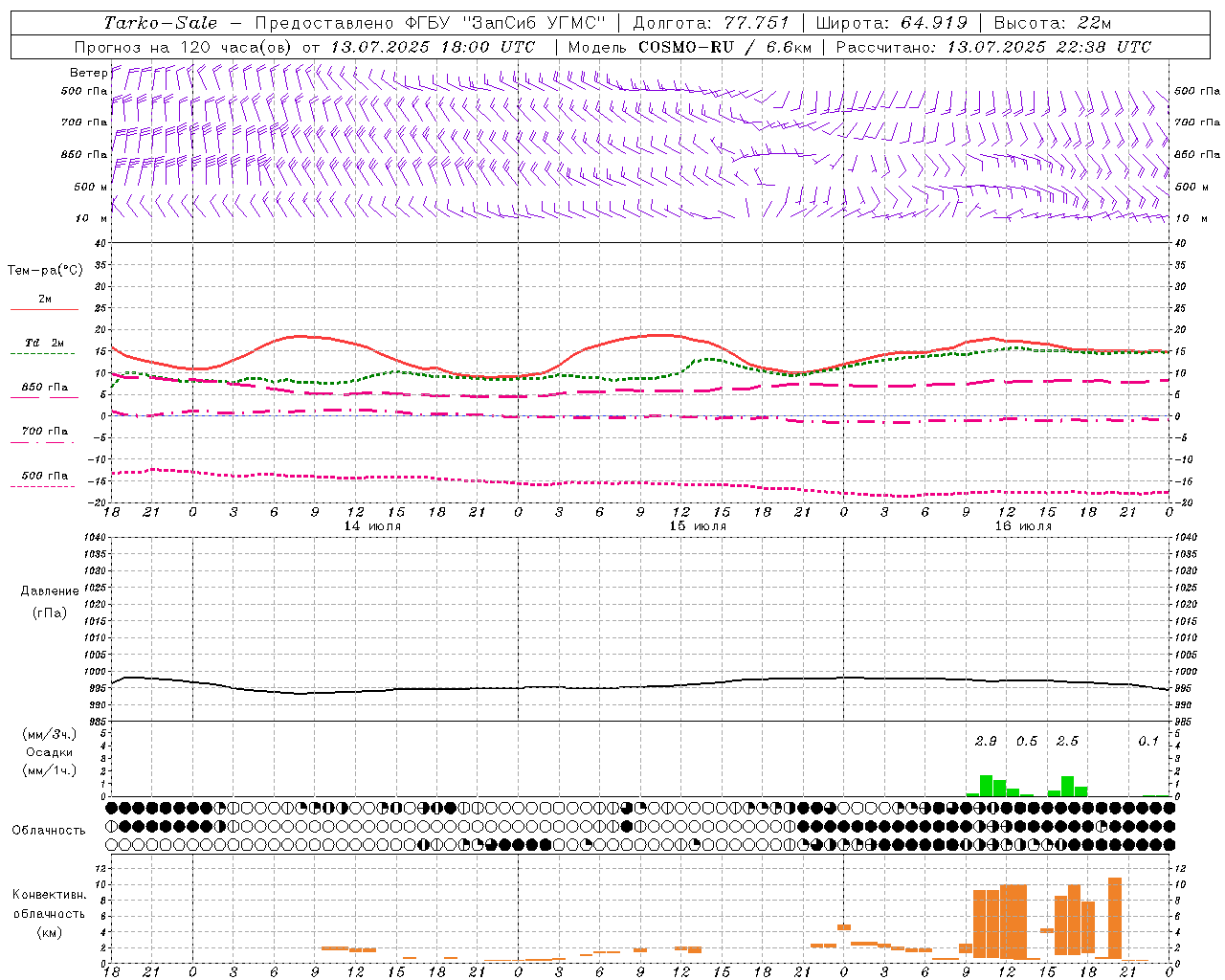The height and width of the screenshot is (980, 1225).
Task: Select the "16 июля" date label
Action: coord(1023,526)
